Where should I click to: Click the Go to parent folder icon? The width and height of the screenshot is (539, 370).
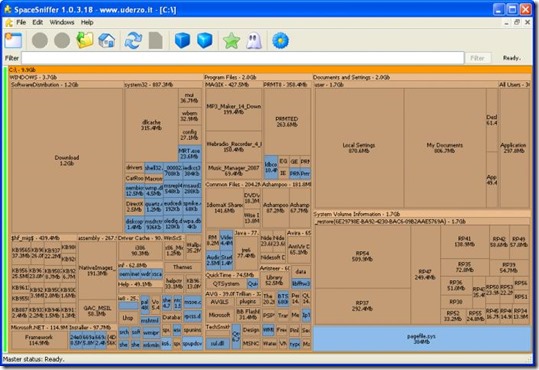click(85, 41)
